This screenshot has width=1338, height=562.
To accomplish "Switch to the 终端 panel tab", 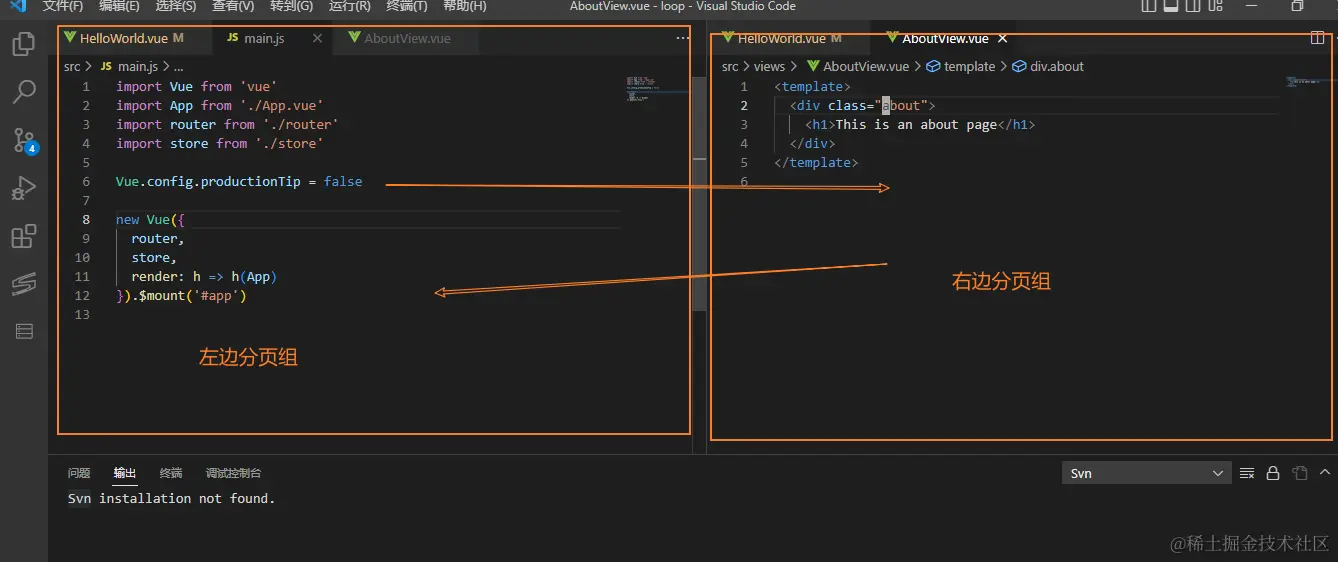I will tap(171, 473).
